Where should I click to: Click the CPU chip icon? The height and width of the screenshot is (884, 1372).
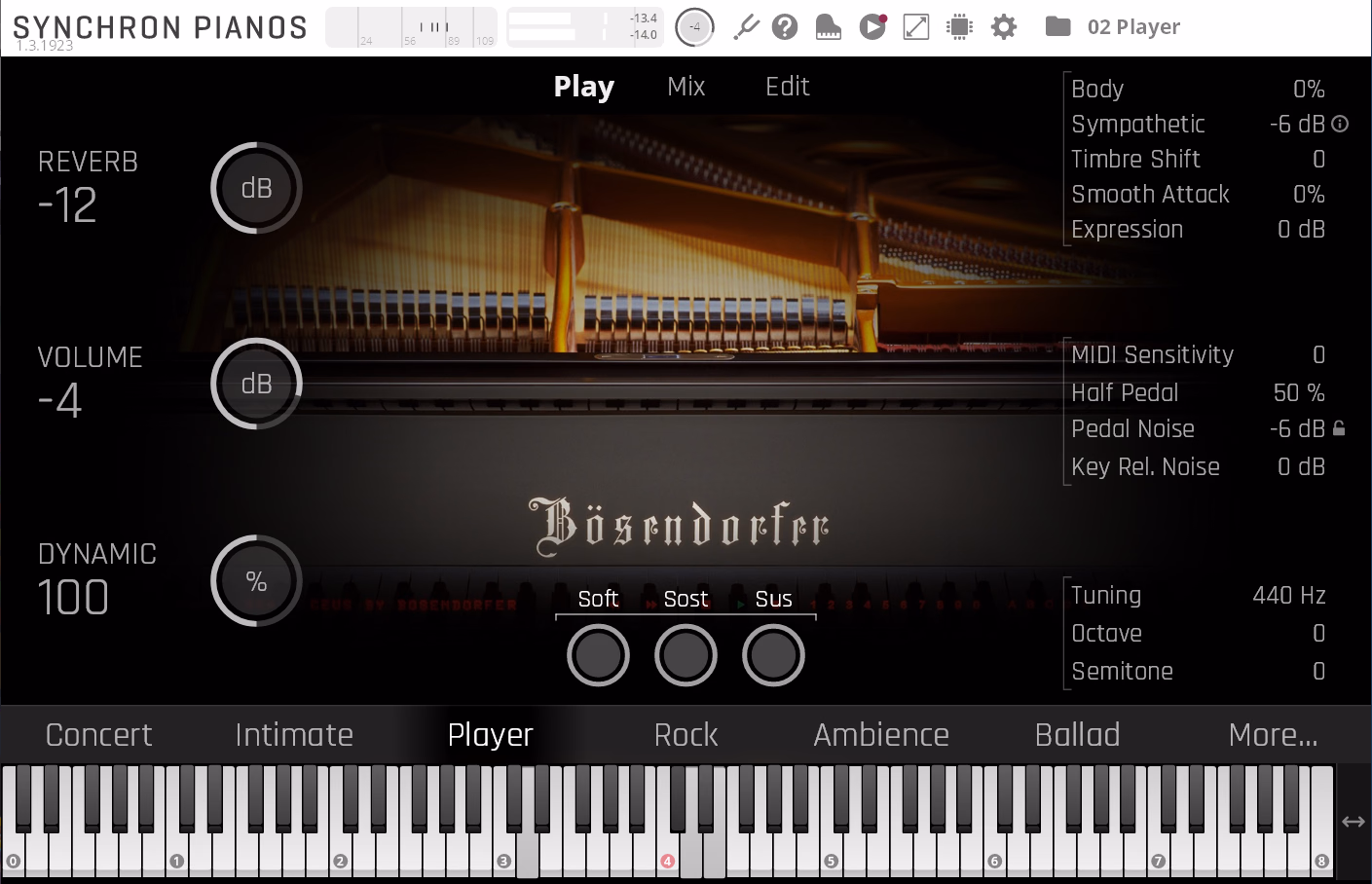960,26
